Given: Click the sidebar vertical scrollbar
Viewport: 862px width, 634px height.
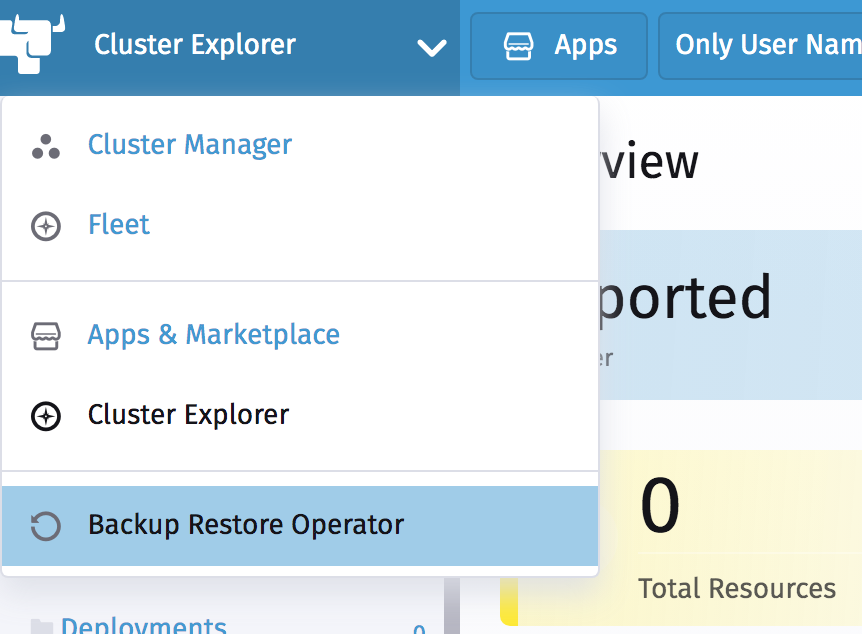Looking at the screenshot, I should [x=451, y=605].
